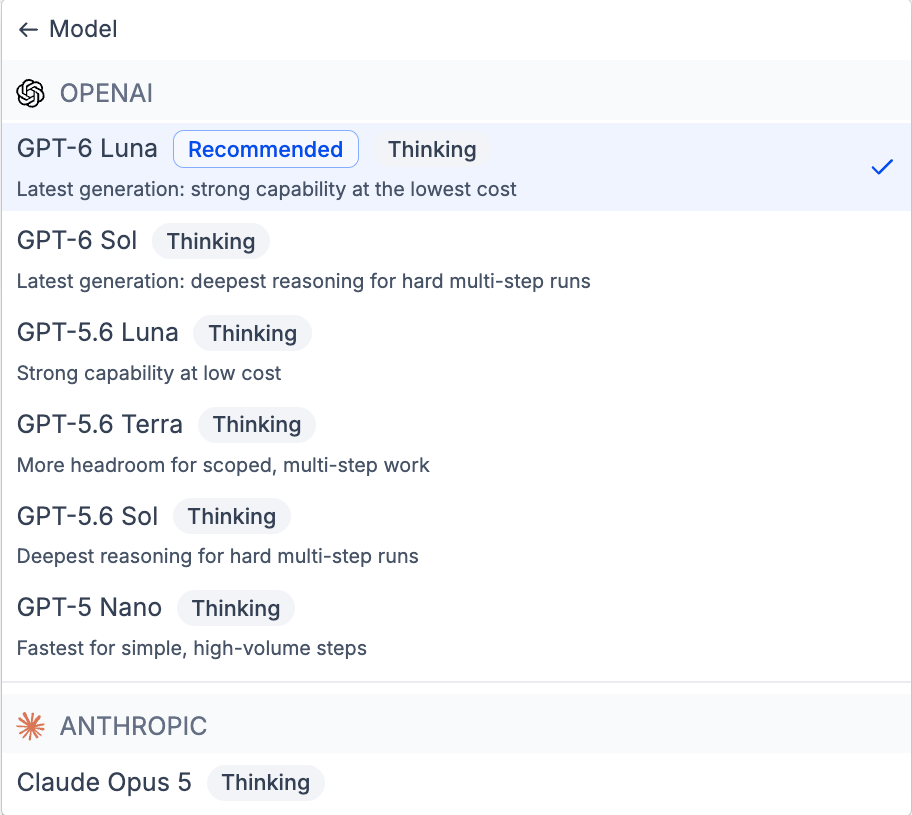Select the GPT-6 Luna model
This screenshot has width=912, height=815.
(456, 167)
